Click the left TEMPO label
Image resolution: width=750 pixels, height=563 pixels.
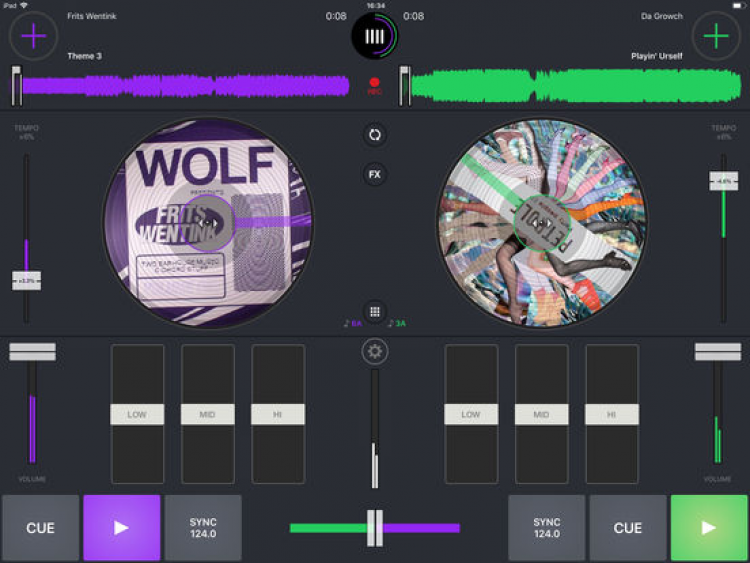[x=26, y=128]
